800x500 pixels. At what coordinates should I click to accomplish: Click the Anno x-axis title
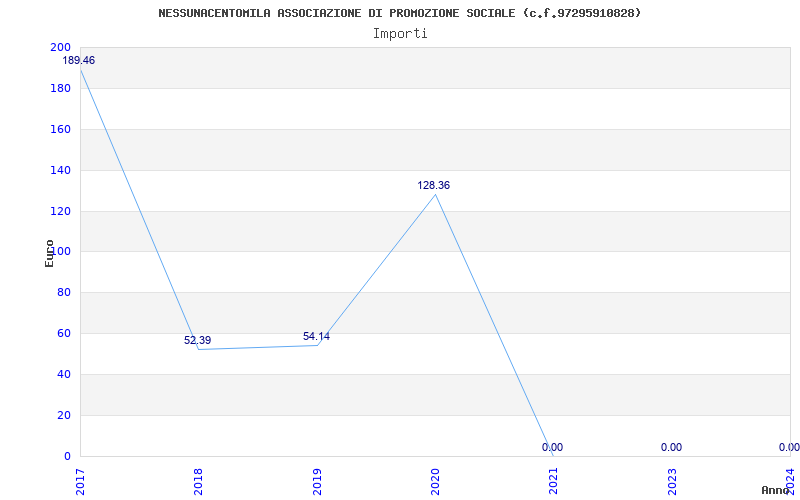click(776, 490)
